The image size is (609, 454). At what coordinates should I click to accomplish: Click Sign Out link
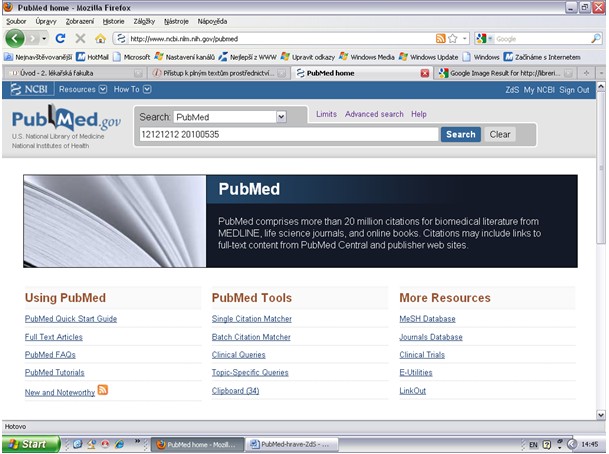tap(574, 90)
